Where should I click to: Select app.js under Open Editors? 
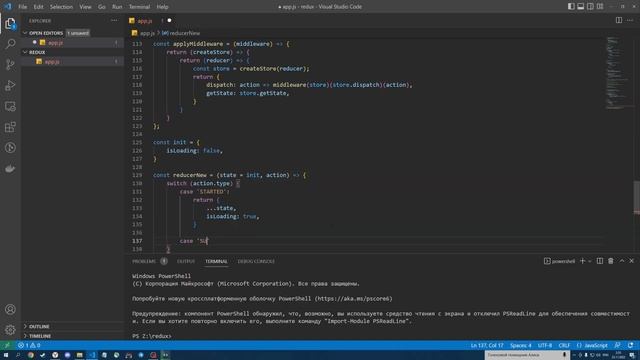point(73,42)
